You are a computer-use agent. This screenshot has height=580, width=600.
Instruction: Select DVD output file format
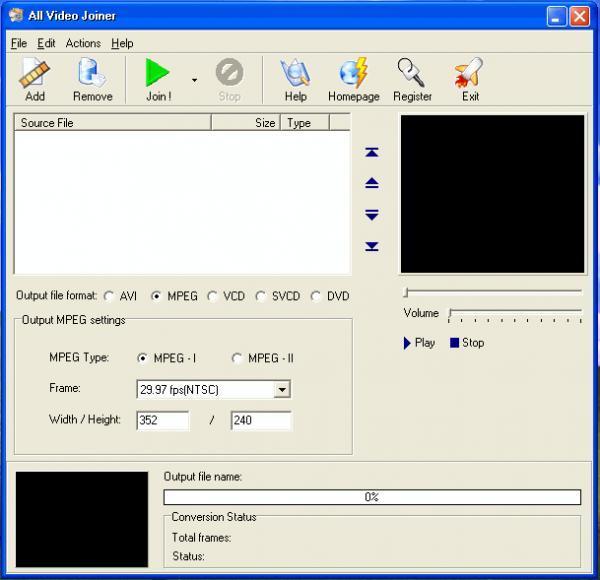click(x=330, y=296)
